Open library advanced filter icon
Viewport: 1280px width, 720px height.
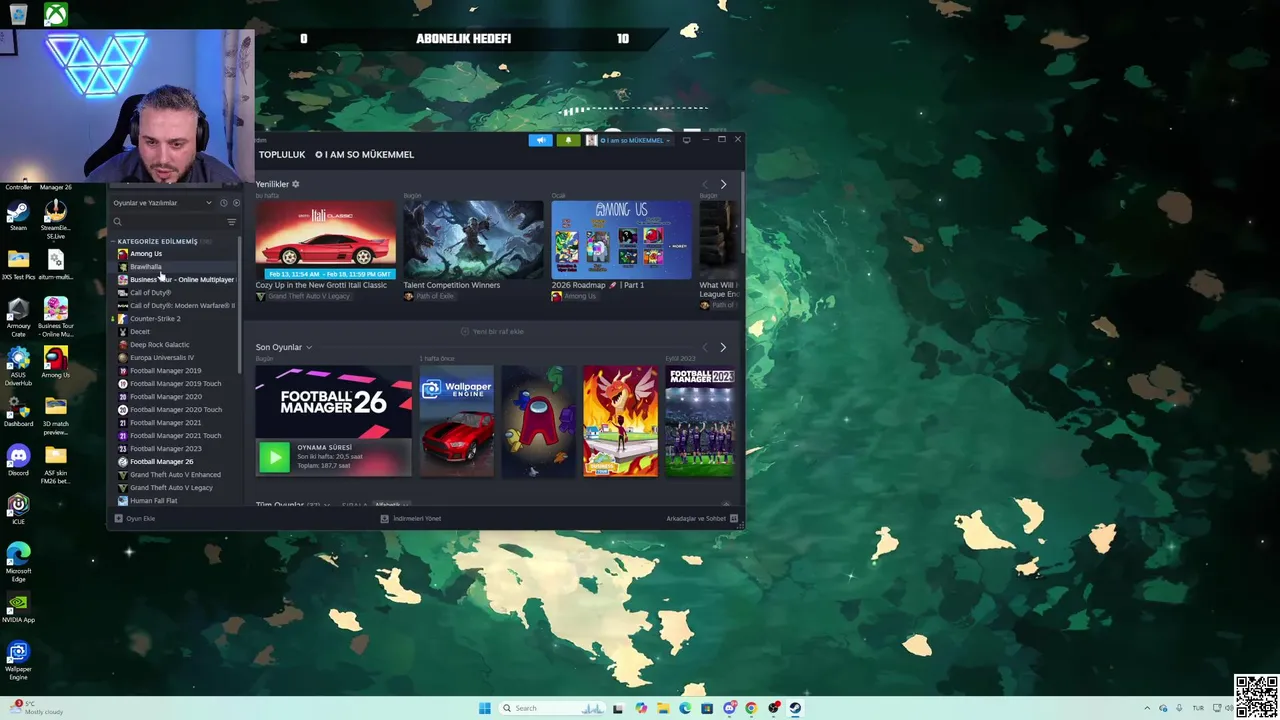(231, 222)
